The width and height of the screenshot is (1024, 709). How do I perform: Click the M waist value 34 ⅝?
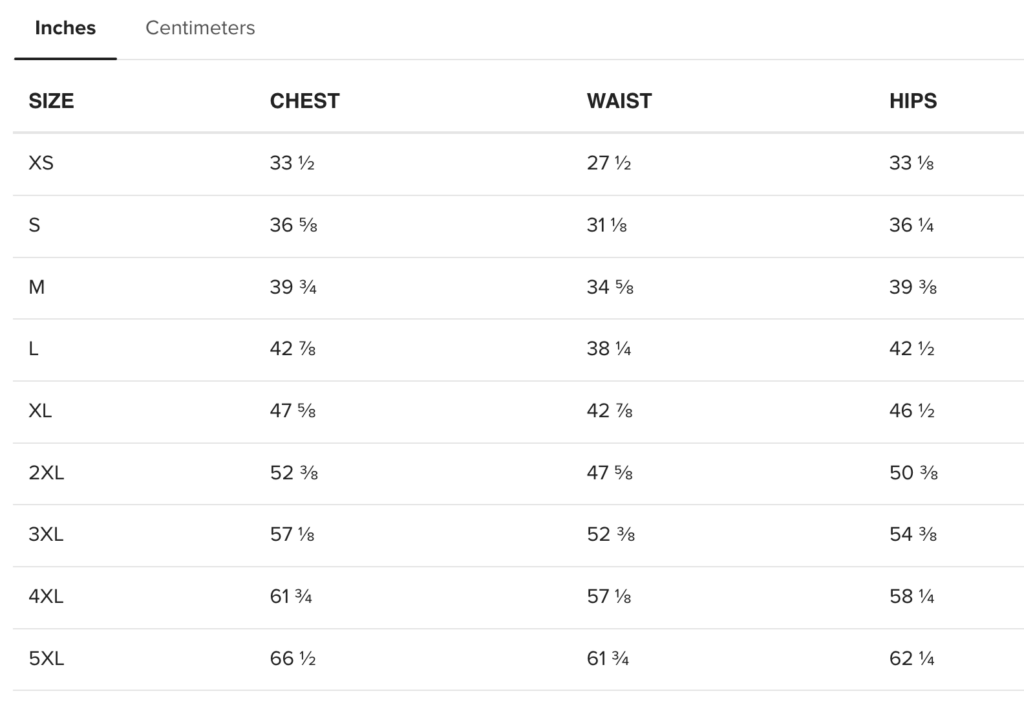click(x=610, y=287)
